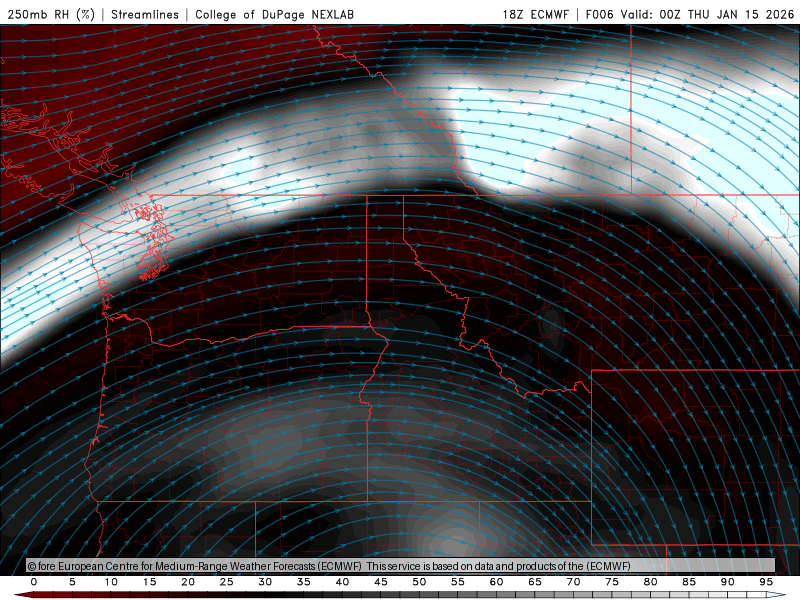Click the '45' color scale label
The height and width of the screenshot is (600, 800).
click(381, 582)
